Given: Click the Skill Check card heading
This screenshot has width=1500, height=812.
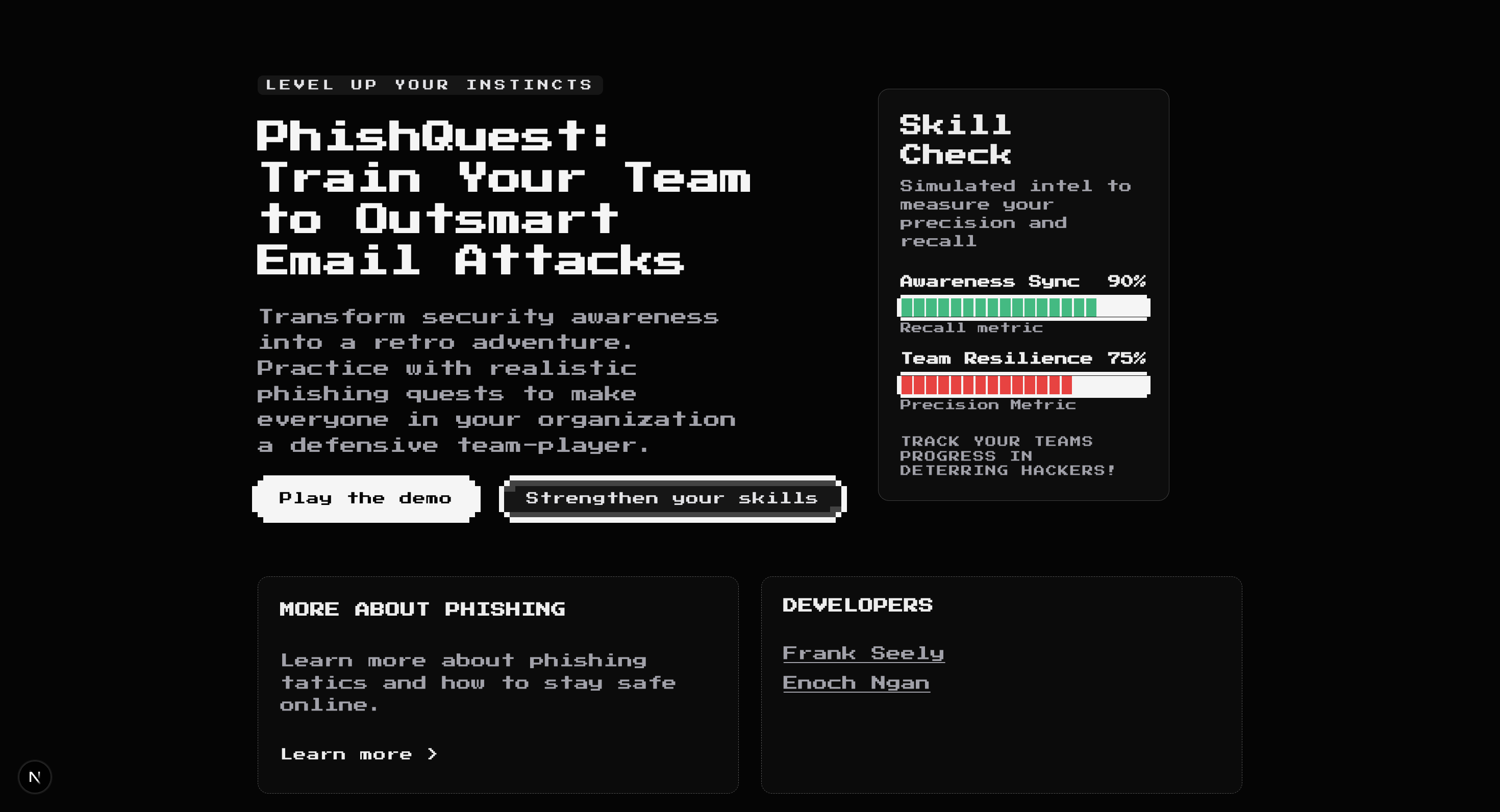Looking at the screenshot, I should [956, 140].
